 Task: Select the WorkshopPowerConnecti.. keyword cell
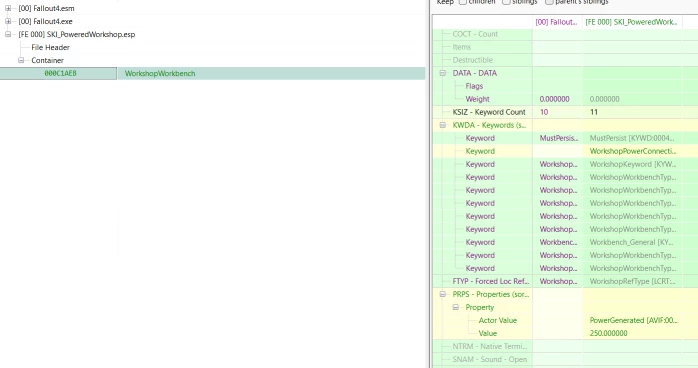(x=633, y=151)
